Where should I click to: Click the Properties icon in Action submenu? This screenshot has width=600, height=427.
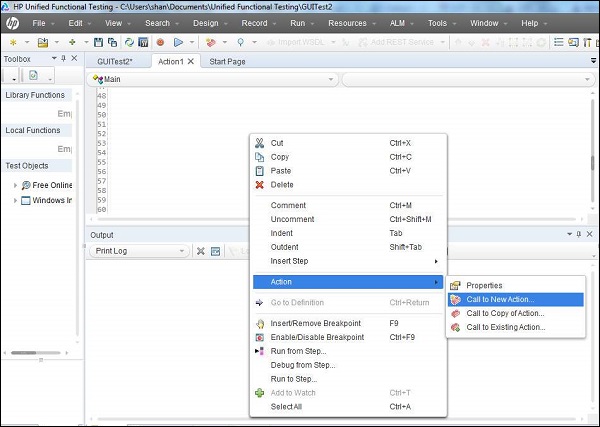[x=456, y=285]
